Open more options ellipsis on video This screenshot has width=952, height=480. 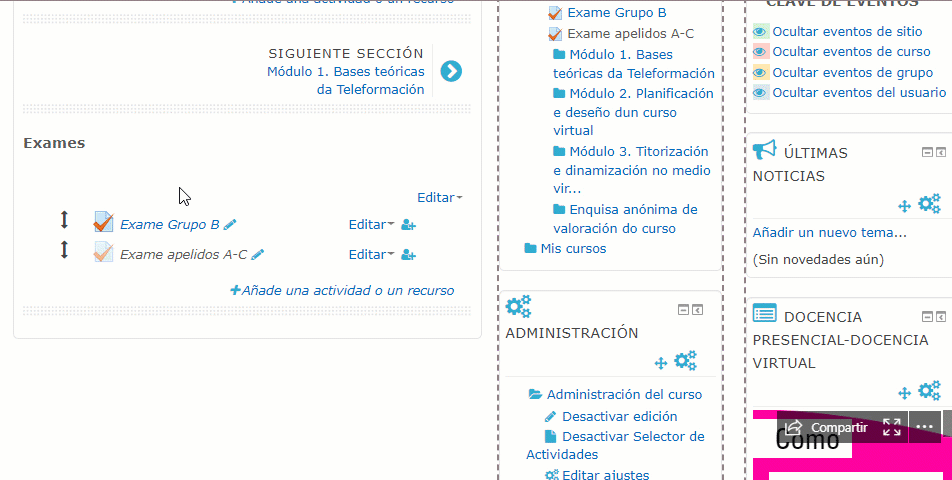(x=925, y=427)
